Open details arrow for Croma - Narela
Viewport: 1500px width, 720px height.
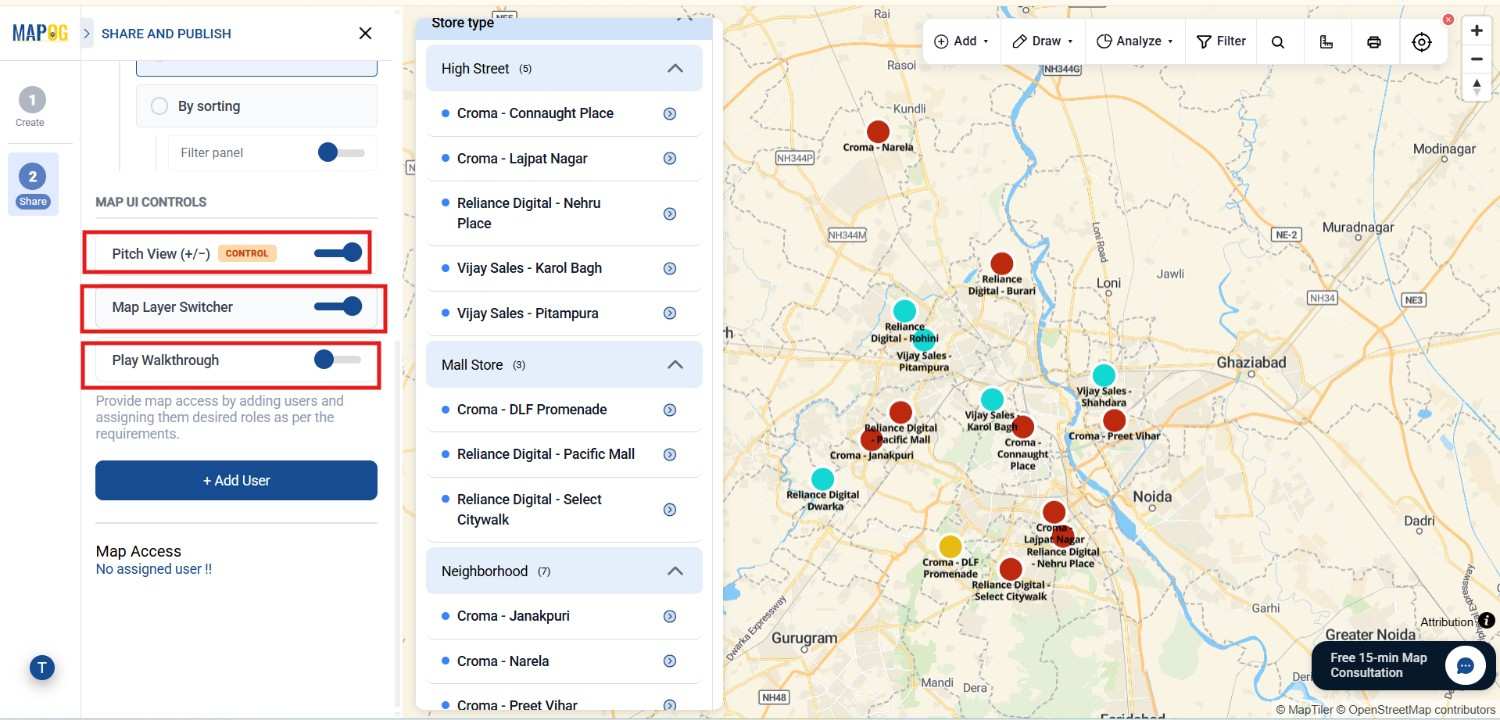coord(670,662)
